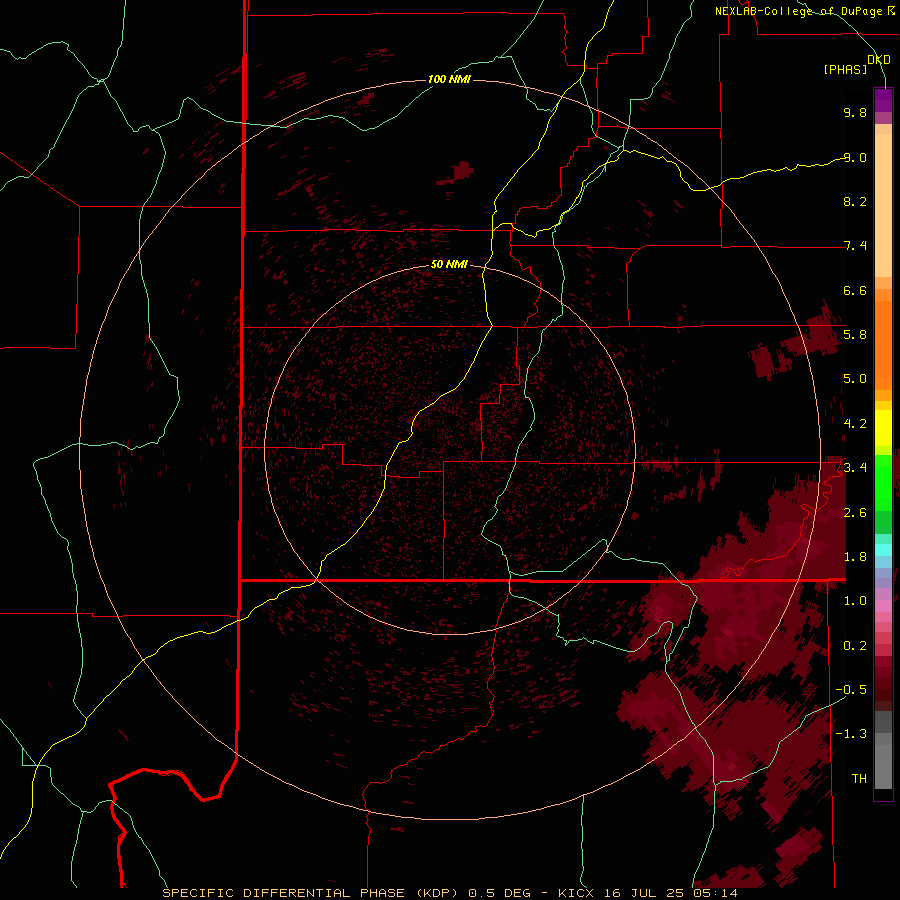Click the 6.6 color scale value
The width and height of the screenshot is (900, 900).
coord(855,290)
